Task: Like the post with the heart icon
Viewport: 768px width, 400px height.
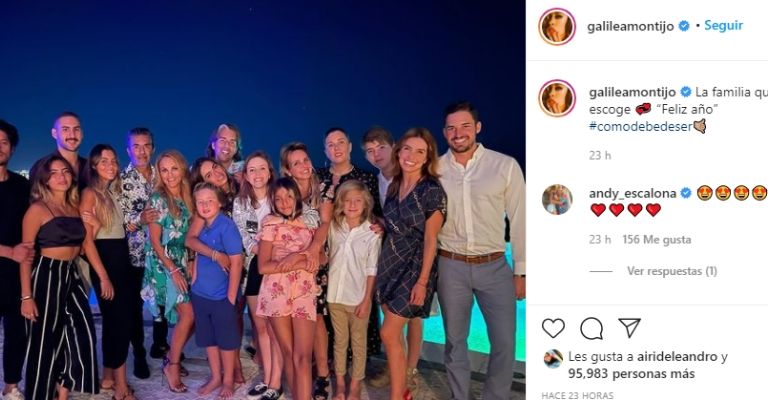Action: coord(553,329)
